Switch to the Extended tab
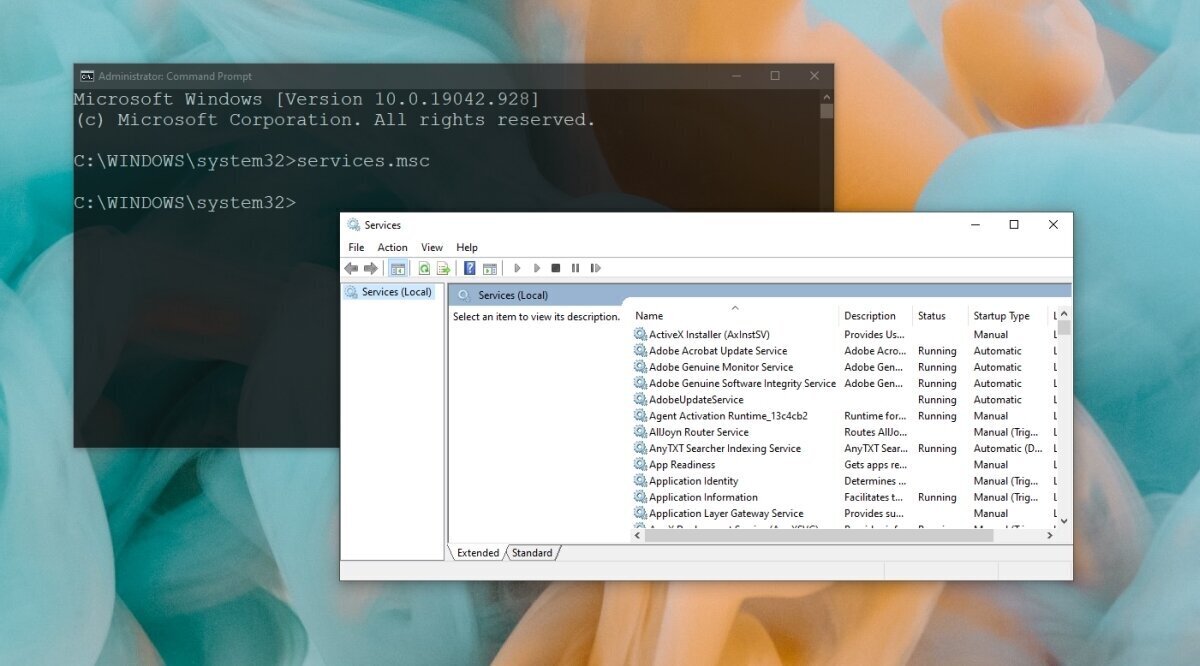The height and width of the screenshot is (666, 1200). (478, 552)
